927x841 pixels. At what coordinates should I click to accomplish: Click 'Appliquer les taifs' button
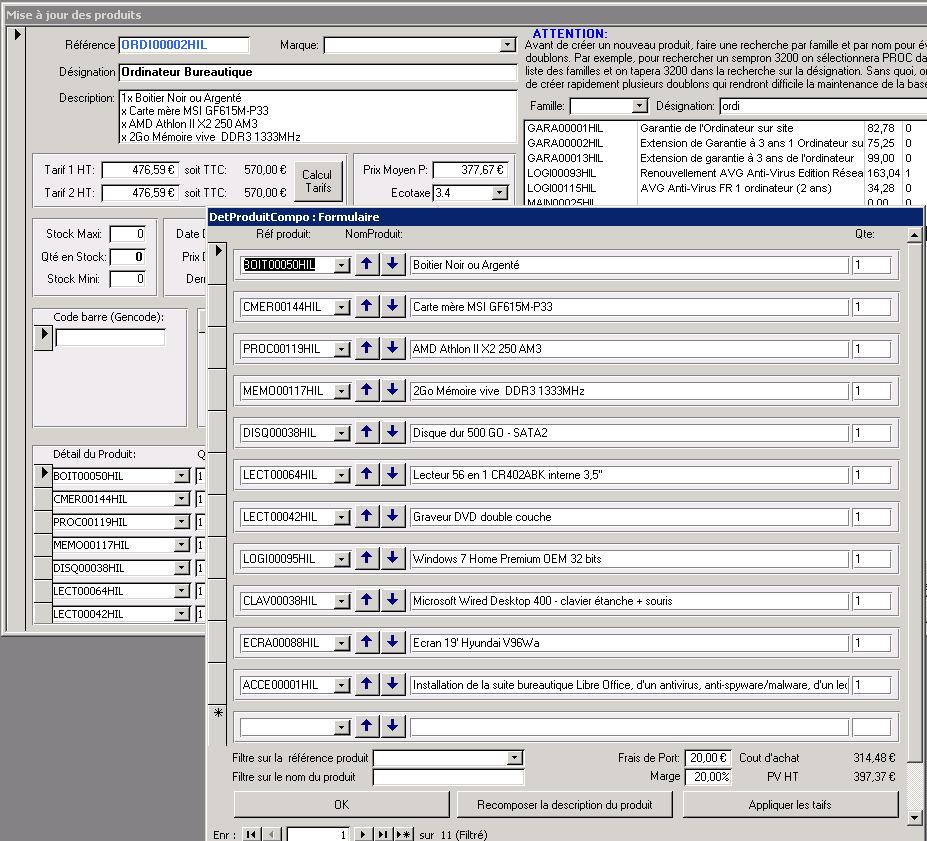point(790,804)
